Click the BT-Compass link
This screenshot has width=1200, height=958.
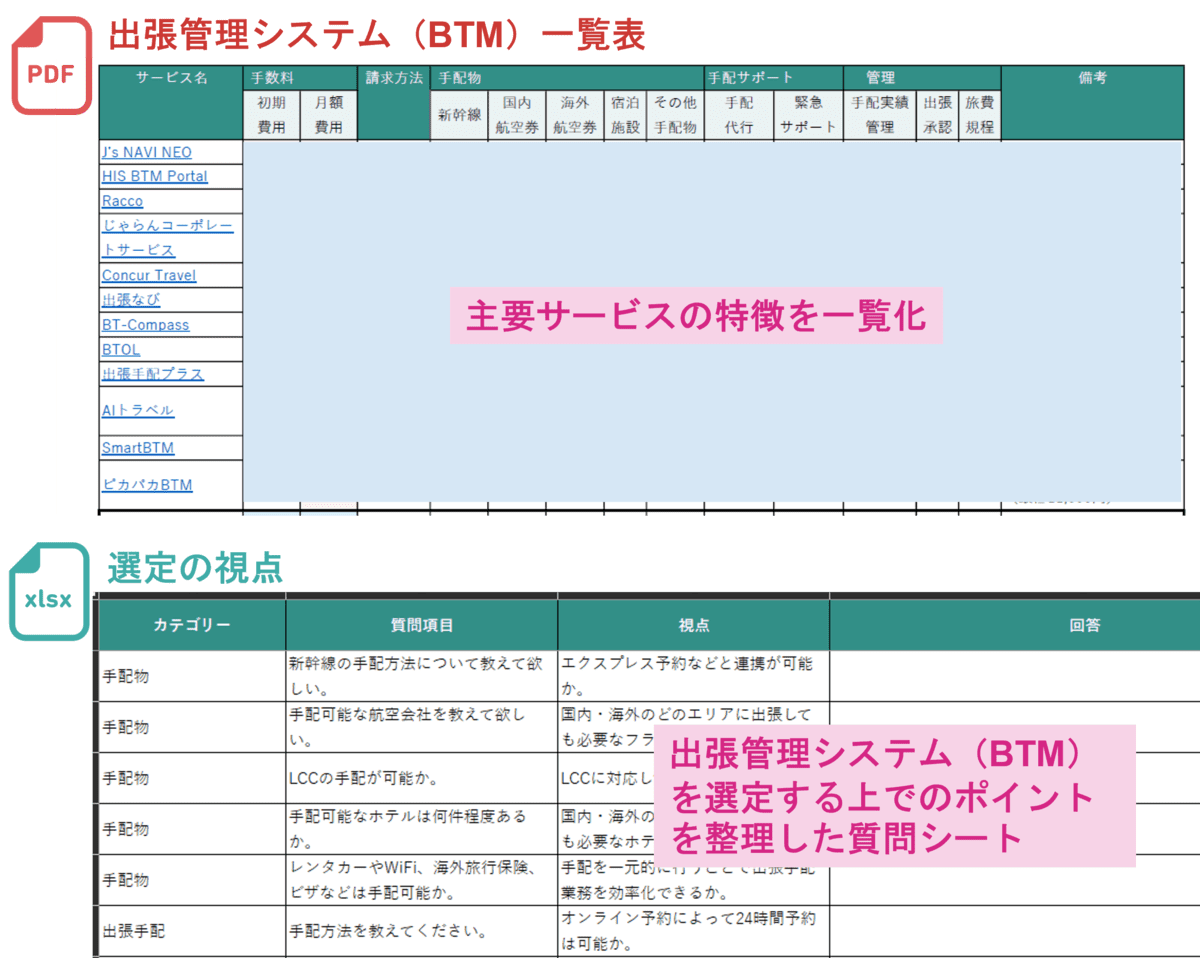145,325
